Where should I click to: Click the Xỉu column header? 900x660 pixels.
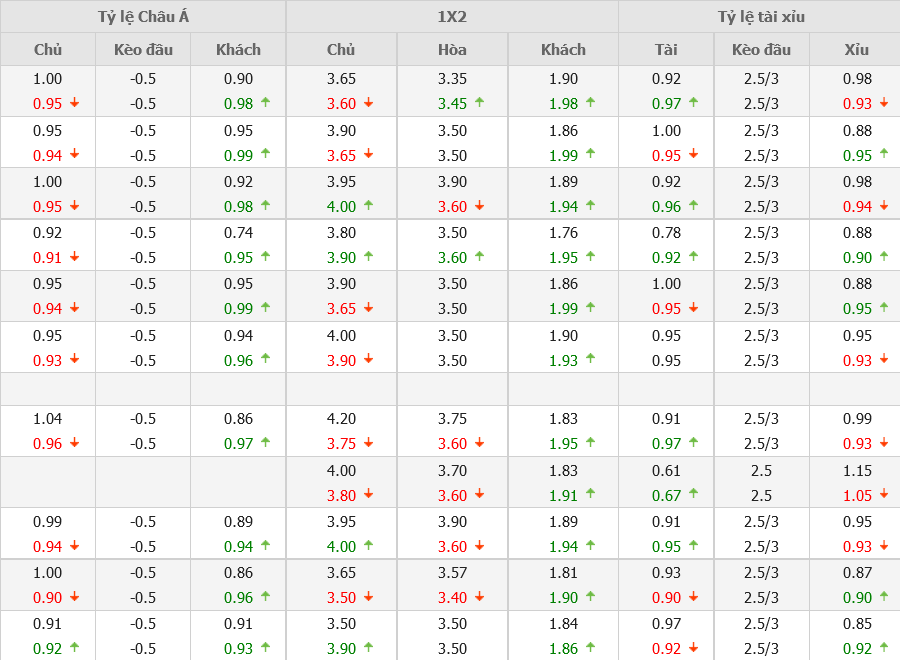(856, 50)
